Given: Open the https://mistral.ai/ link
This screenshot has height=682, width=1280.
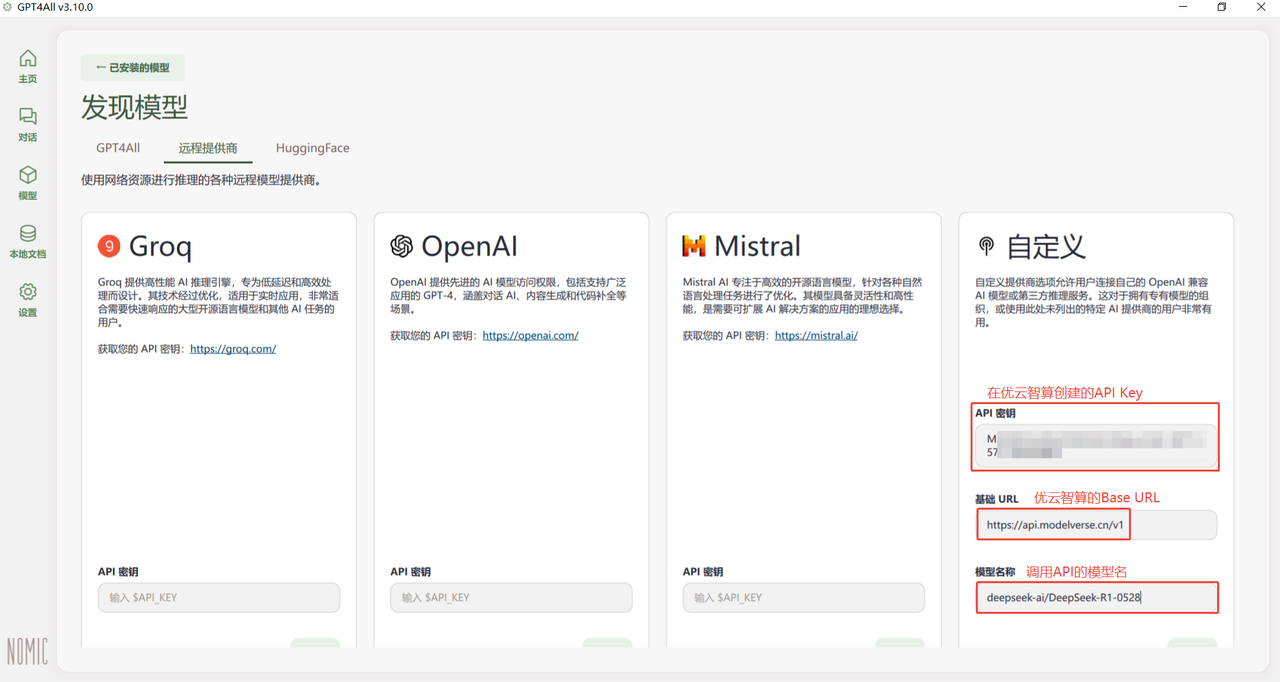Looking at the screenshot, I should pos(816,335).
